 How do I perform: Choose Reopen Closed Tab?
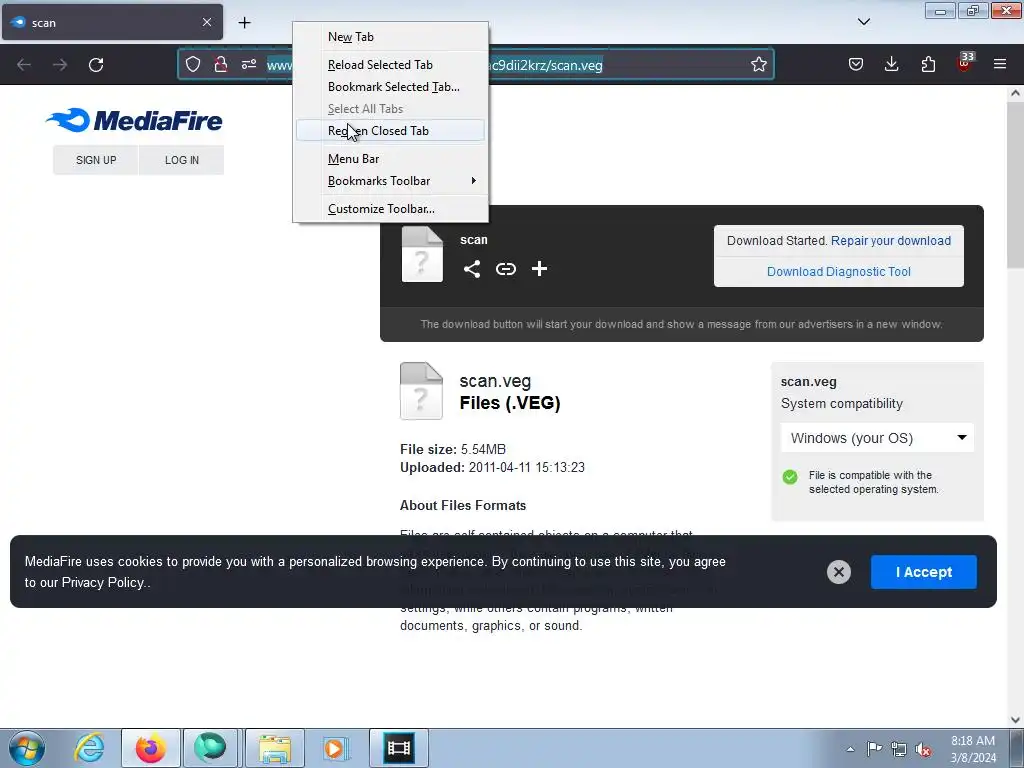391,131
